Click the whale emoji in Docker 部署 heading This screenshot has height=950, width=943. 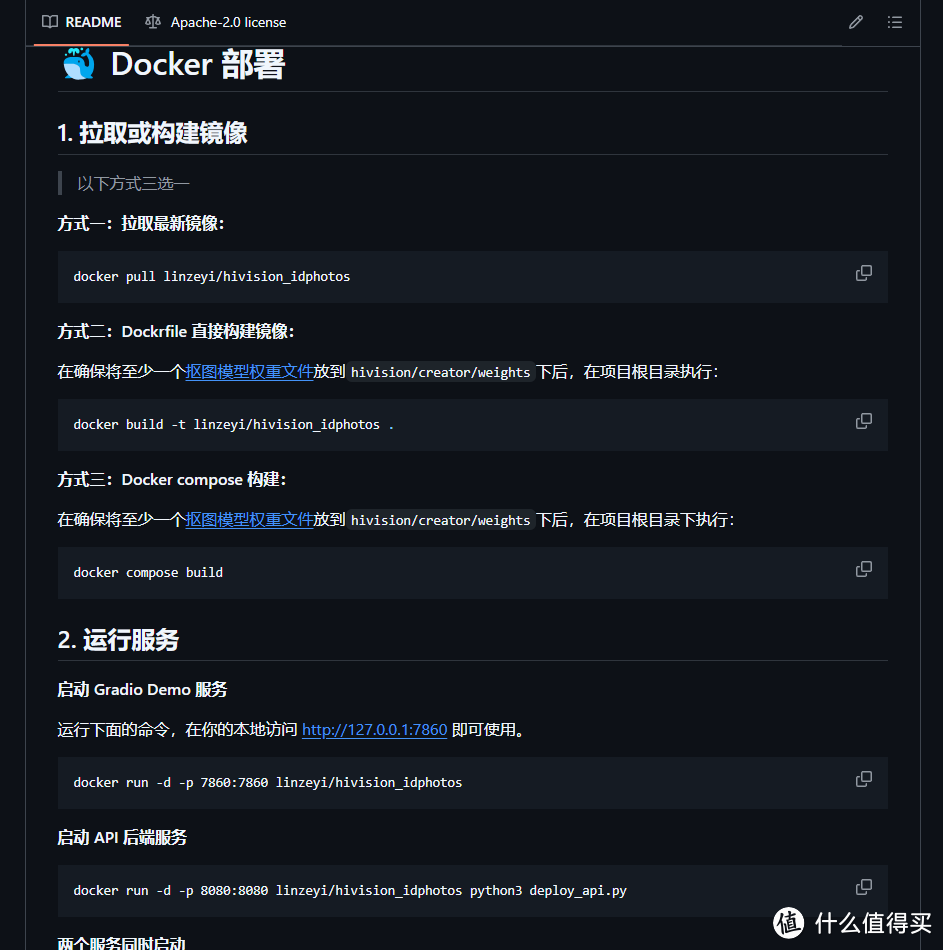point(78,64)
